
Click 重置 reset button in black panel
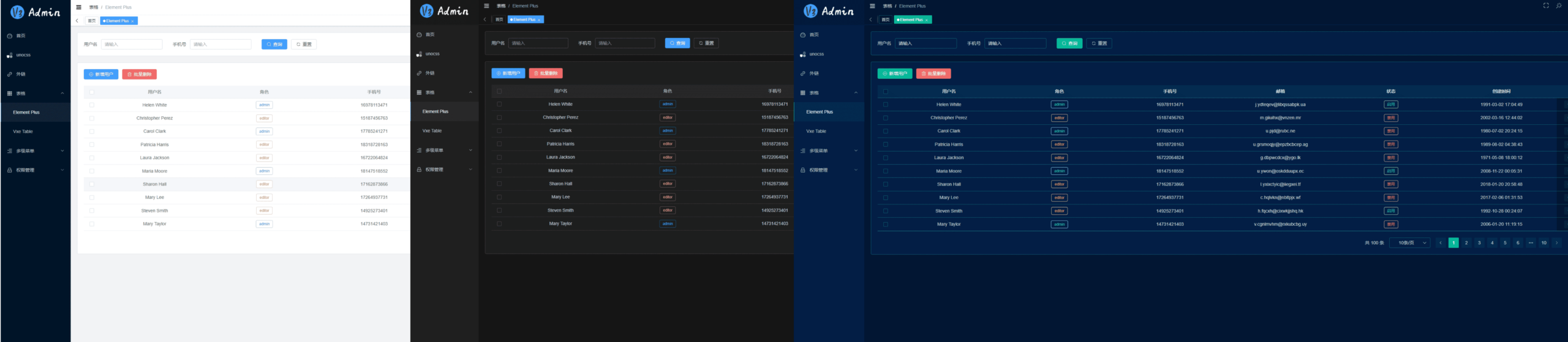(706, 43)
